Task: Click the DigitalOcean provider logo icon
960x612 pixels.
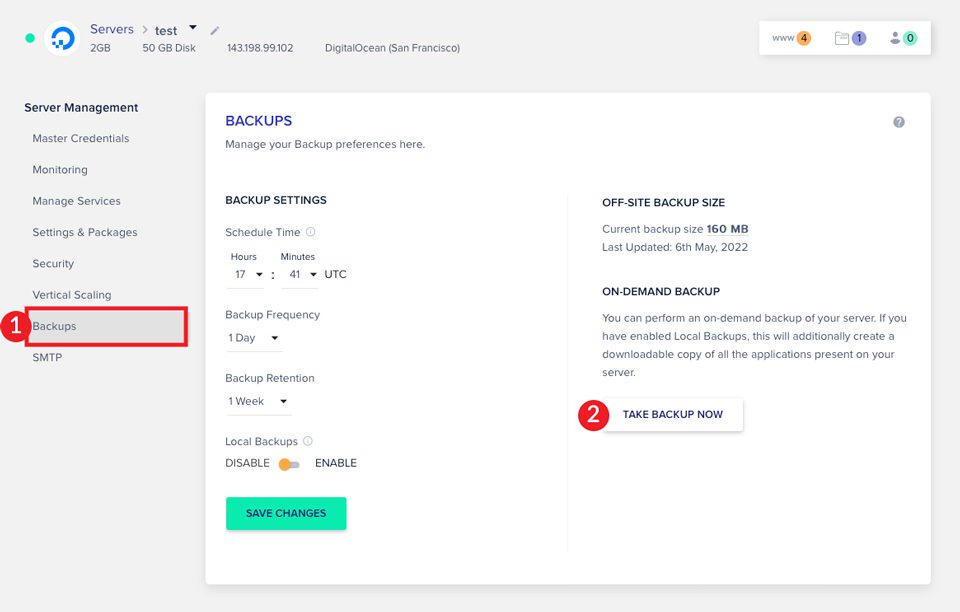Action: pos(62,40)
